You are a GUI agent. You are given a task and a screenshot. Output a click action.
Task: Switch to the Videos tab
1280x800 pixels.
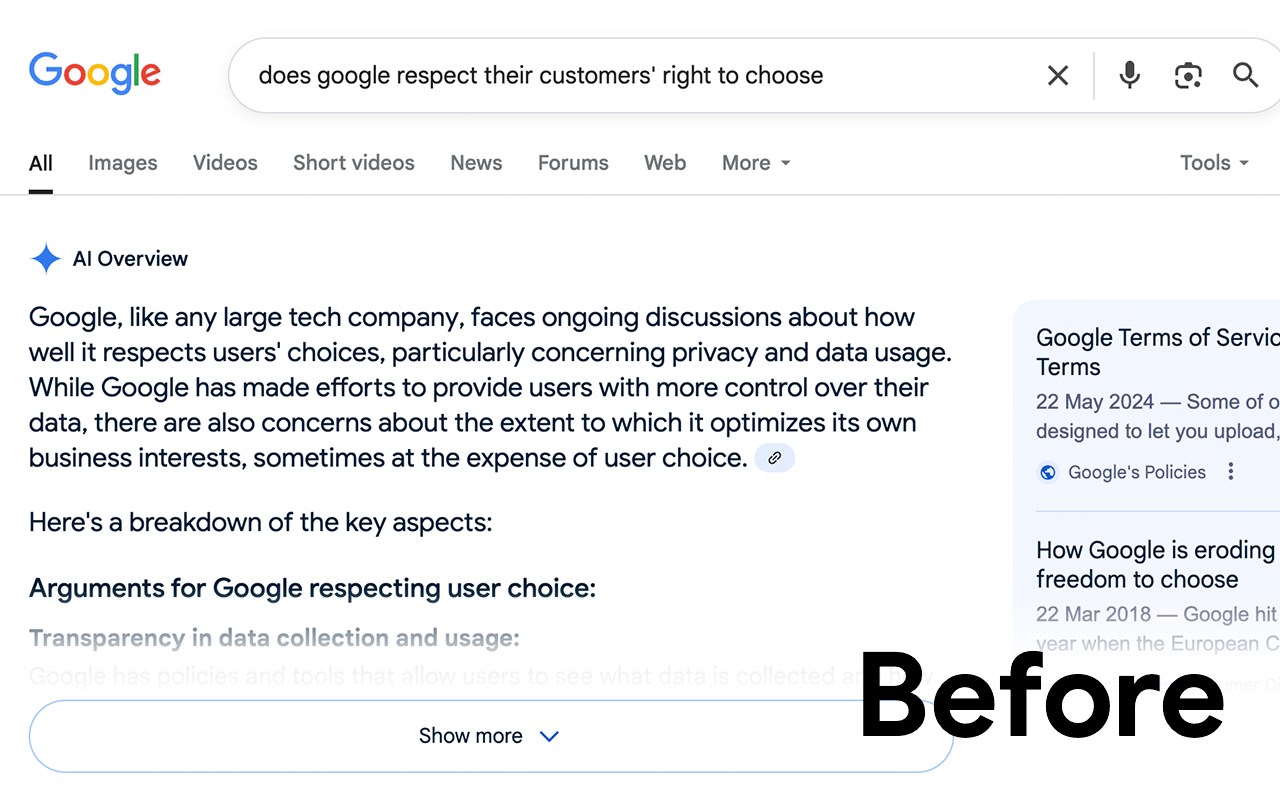[x=225, y=163]
